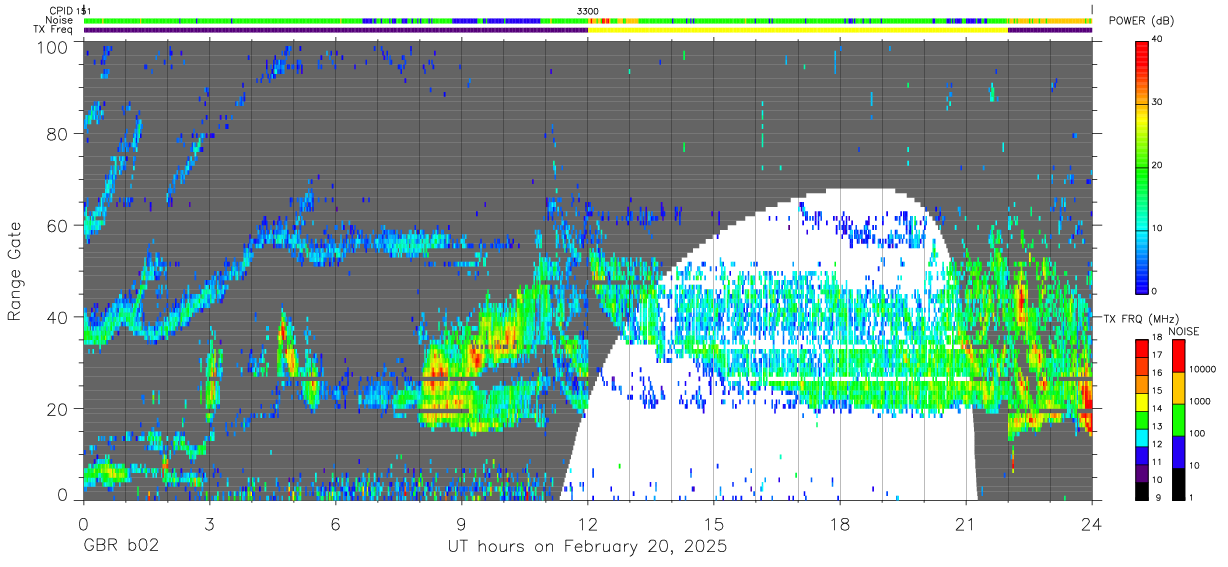The height and width of the screenshot is (567, 1228).
Task: Click the POWER (dB) gradient color bar
Action: click(1143, 165)
